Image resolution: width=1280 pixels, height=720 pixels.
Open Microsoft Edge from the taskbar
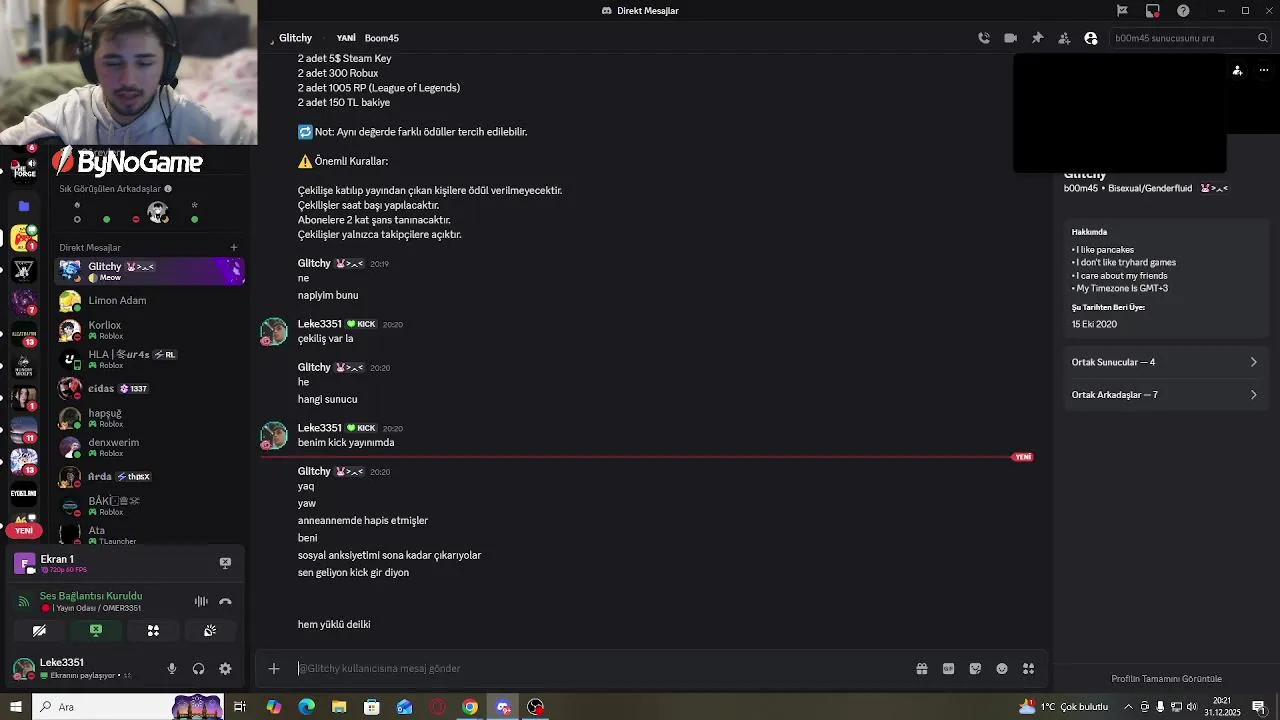click(306, 707)
